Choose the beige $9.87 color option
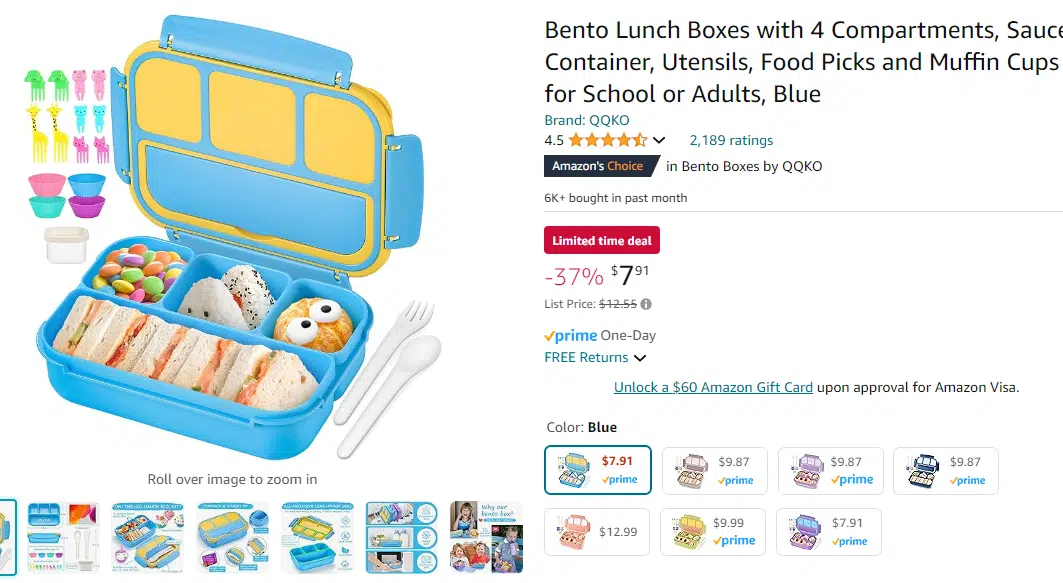Screen dimensions: 1063x583 715,471
